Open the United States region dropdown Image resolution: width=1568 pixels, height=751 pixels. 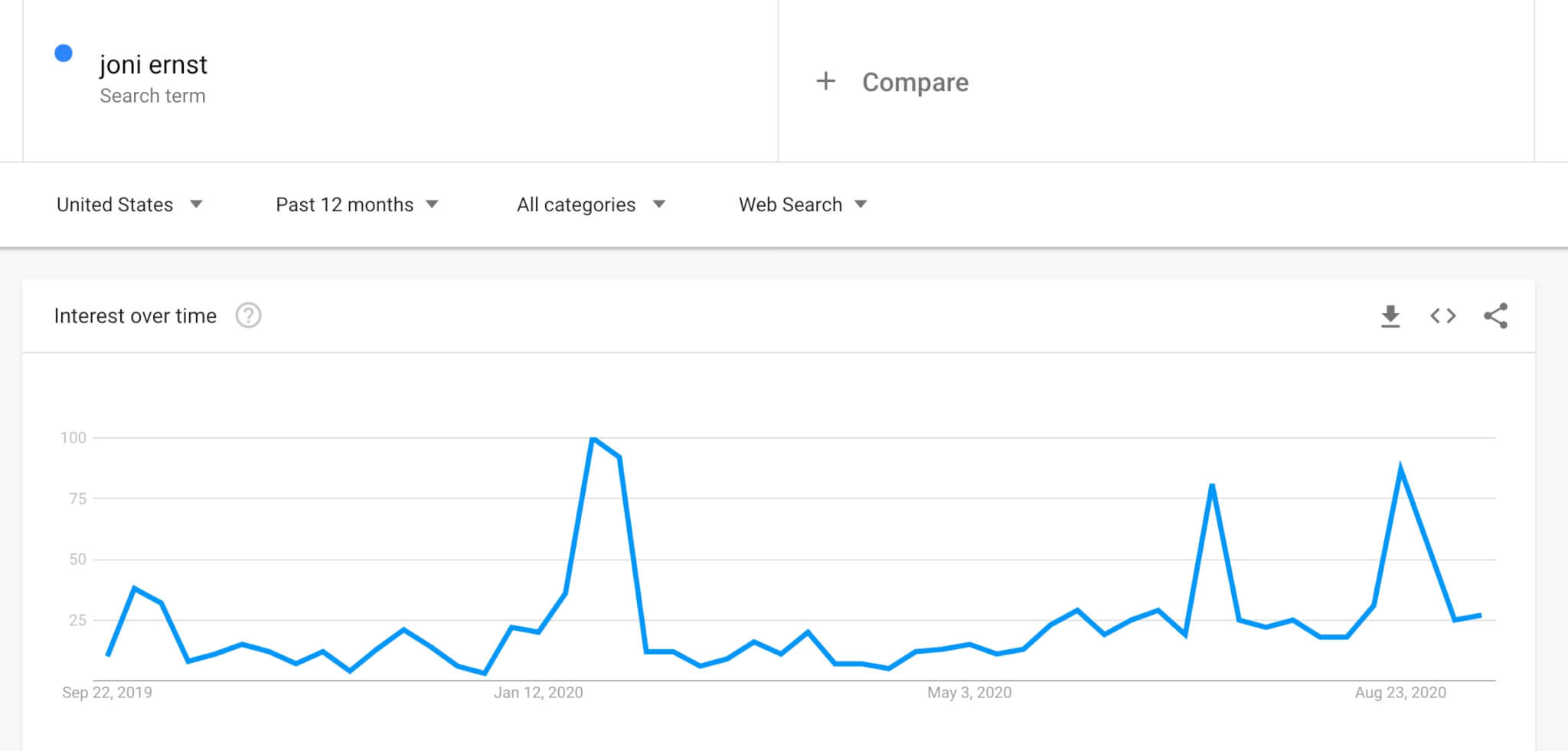click(x=129, y=204)
